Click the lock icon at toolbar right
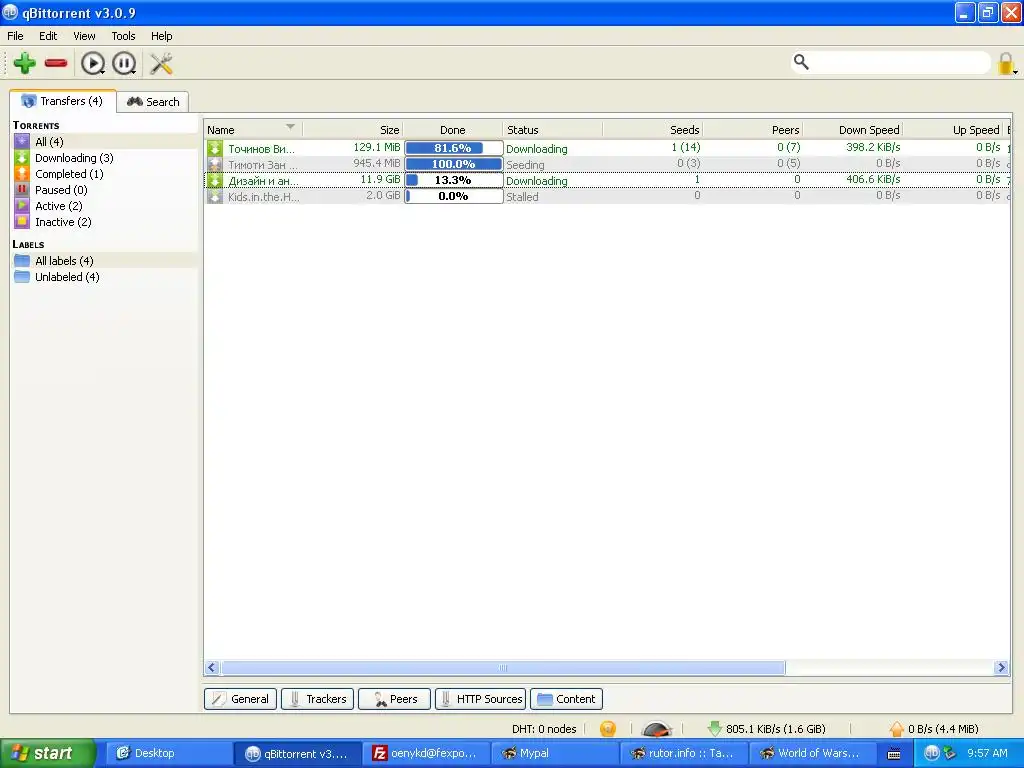Screen dimensions: 1024x768 (1006, 63)
